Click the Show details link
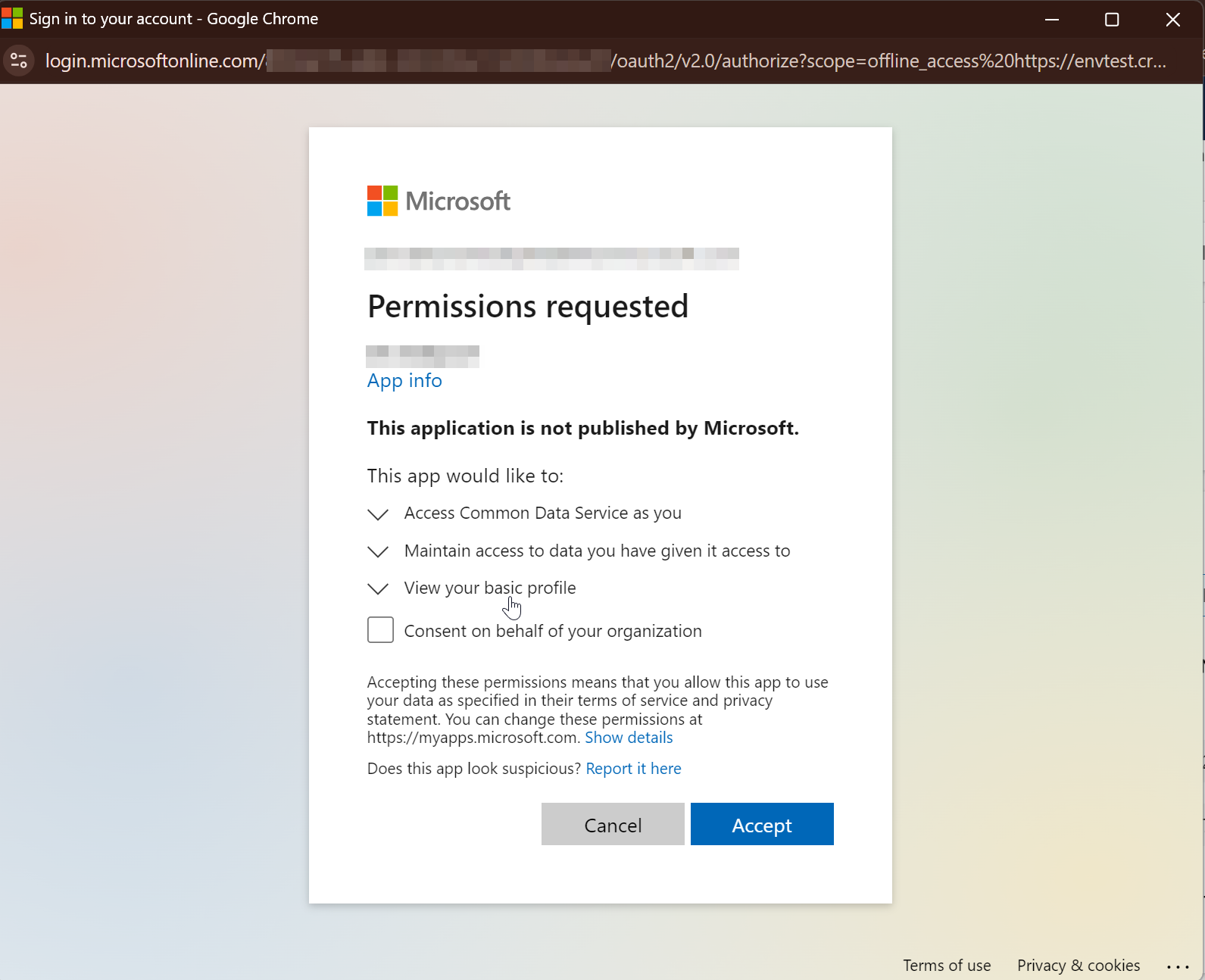Screen dimensions: 1205x980 coord(629,738)
